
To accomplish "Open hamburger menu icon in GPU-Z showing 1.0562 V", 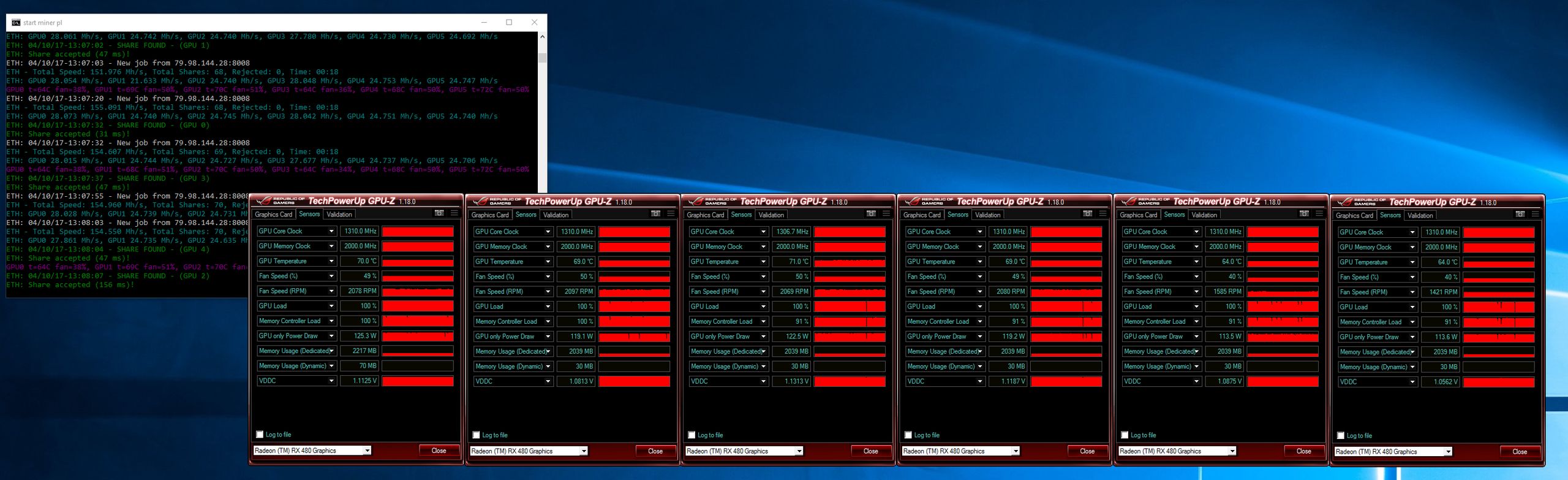I will click(1536, 215).
